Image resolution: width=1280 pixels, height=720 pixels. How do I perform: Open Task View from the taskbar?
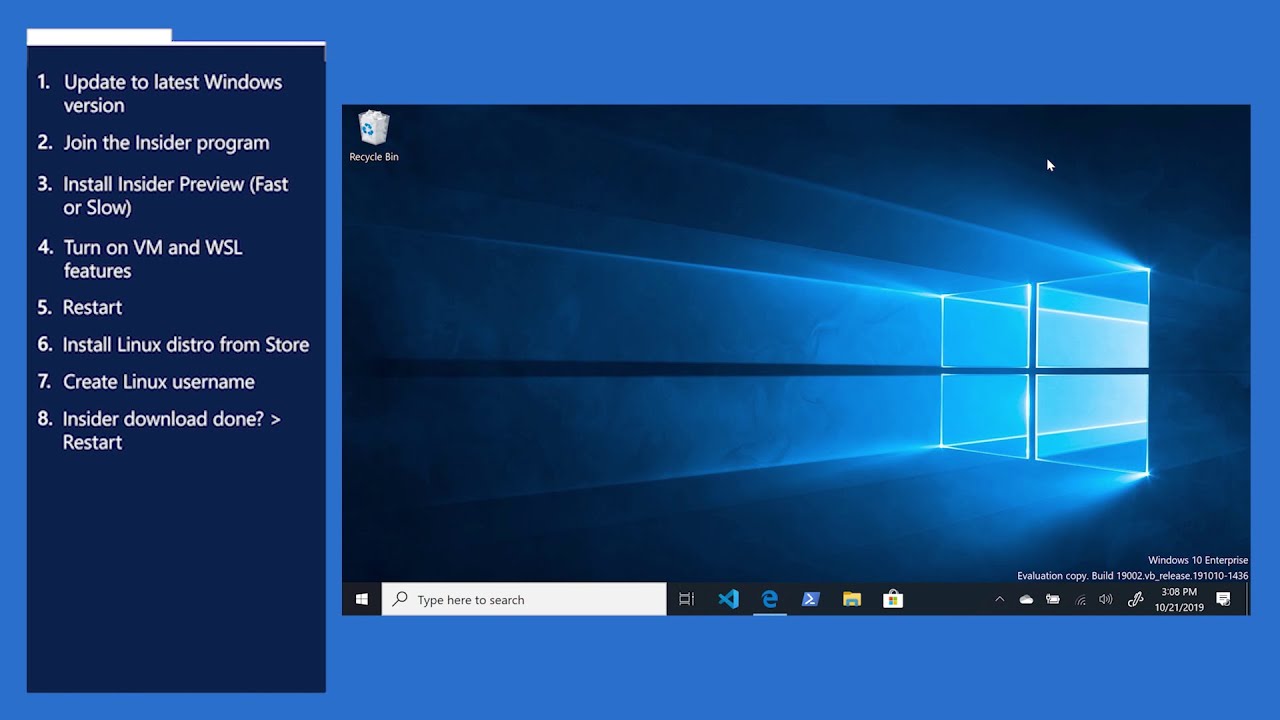point(686,600)
